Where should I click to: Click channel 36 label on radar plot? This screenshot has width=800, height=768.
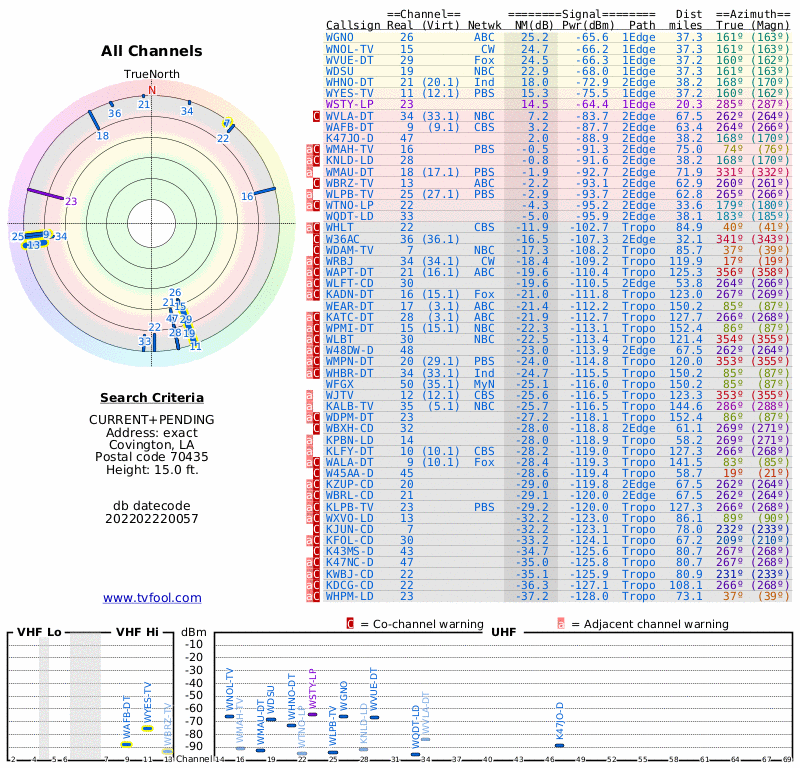tap(115, 113)
